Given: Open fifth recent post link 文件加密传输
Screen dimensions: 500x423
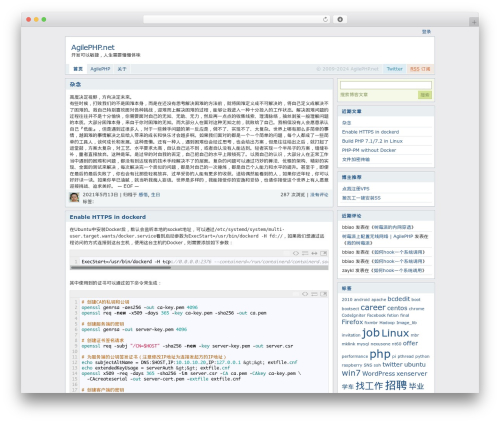Looking at the screenshot, I should (356, 159).
